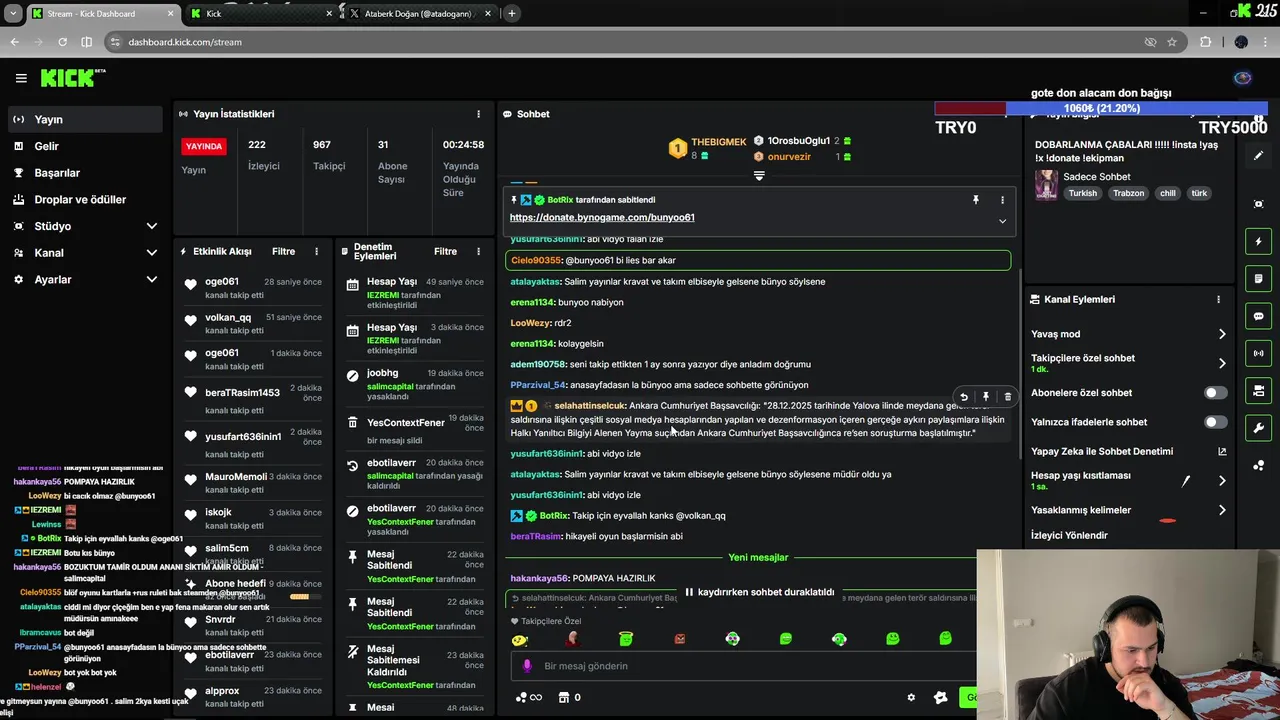Click the purple microphone icon in the chat box
Screen dimensions: 1280x720
[x=528, y=666]
